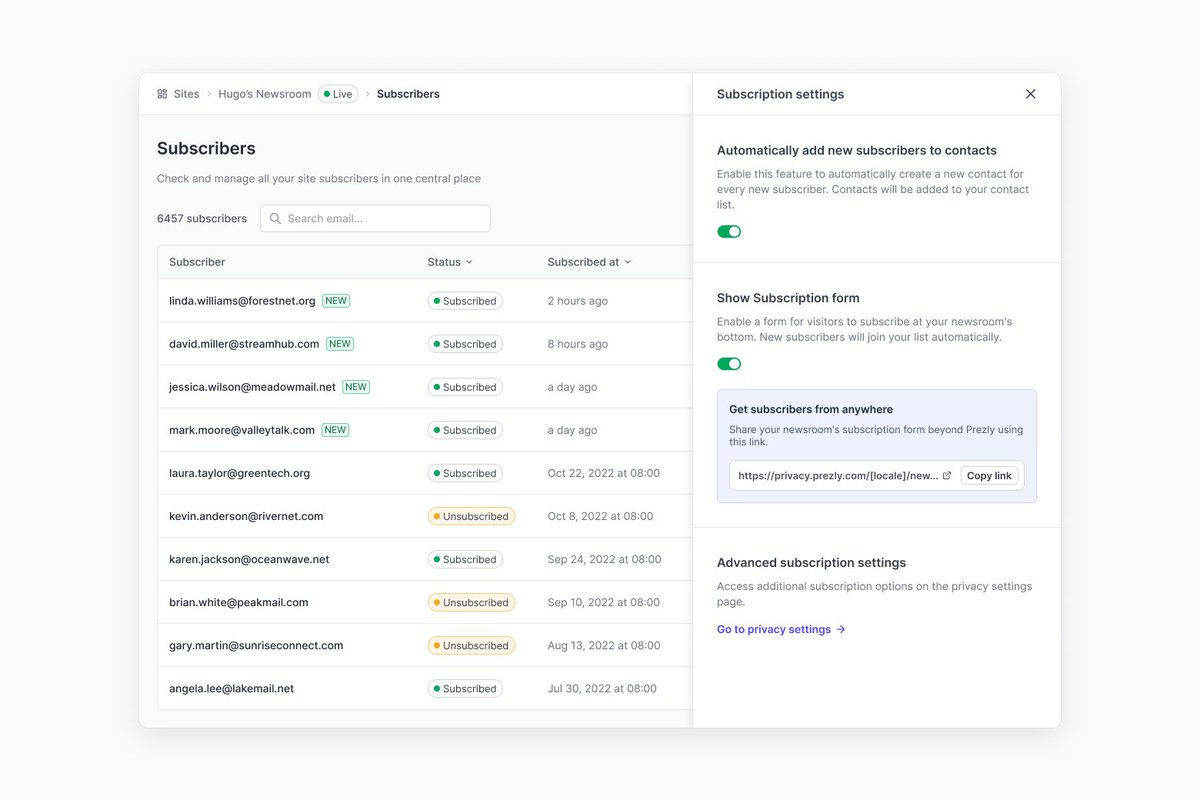Click the arrow icon after Go to privacy settings
1200x800 pixels.
[841, 630]
